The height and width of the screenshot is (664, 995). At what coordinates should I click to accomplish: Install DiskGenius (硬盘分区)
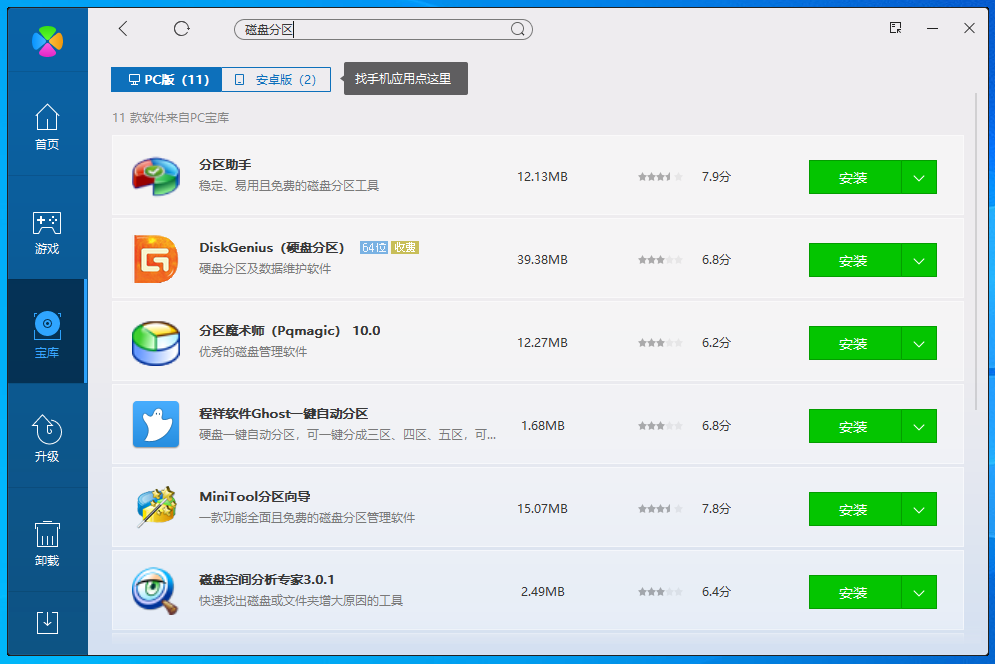pos(855,260)
